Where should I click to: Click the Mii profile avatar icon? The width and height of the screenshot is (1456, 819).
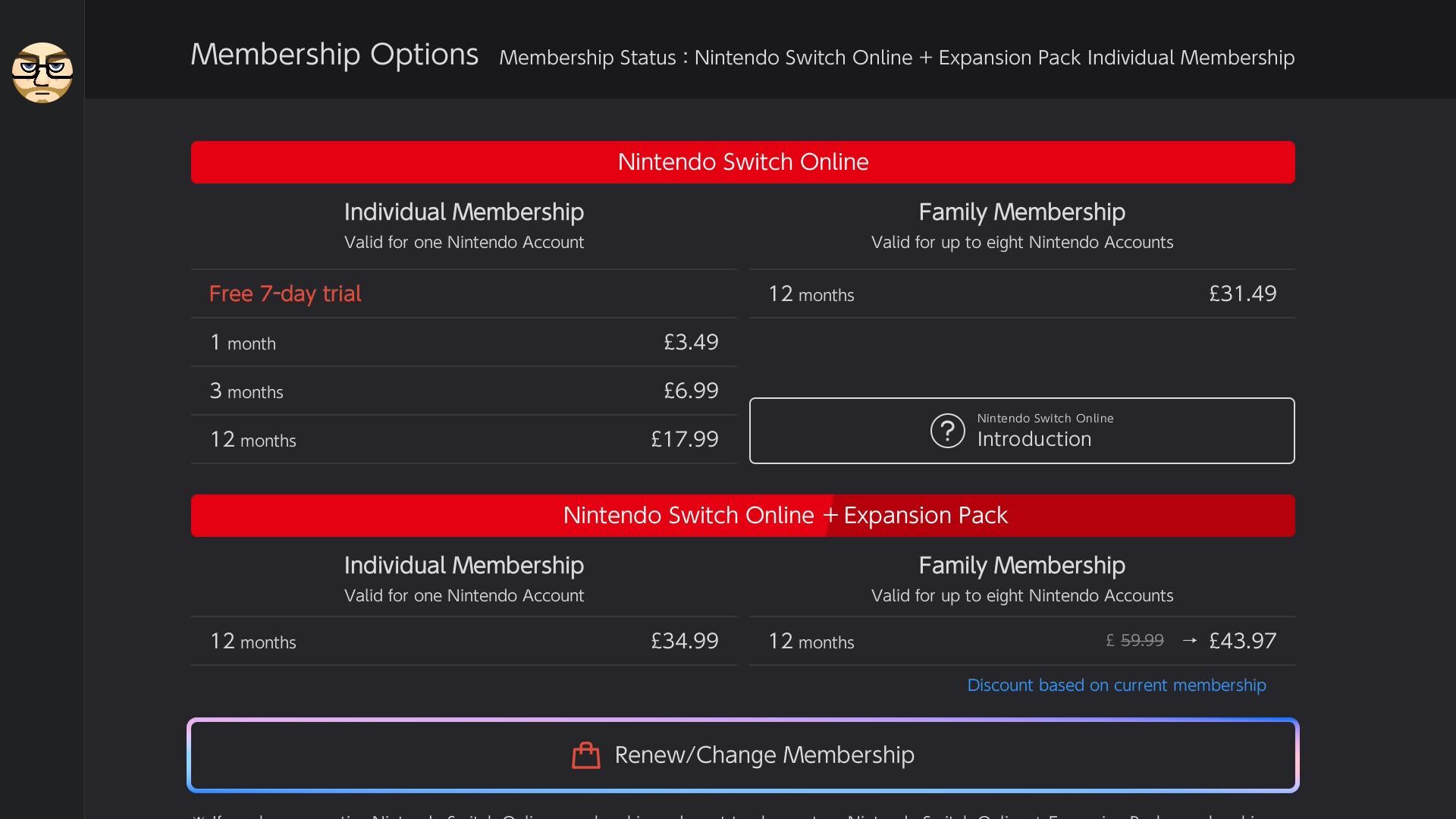point(42,73)
